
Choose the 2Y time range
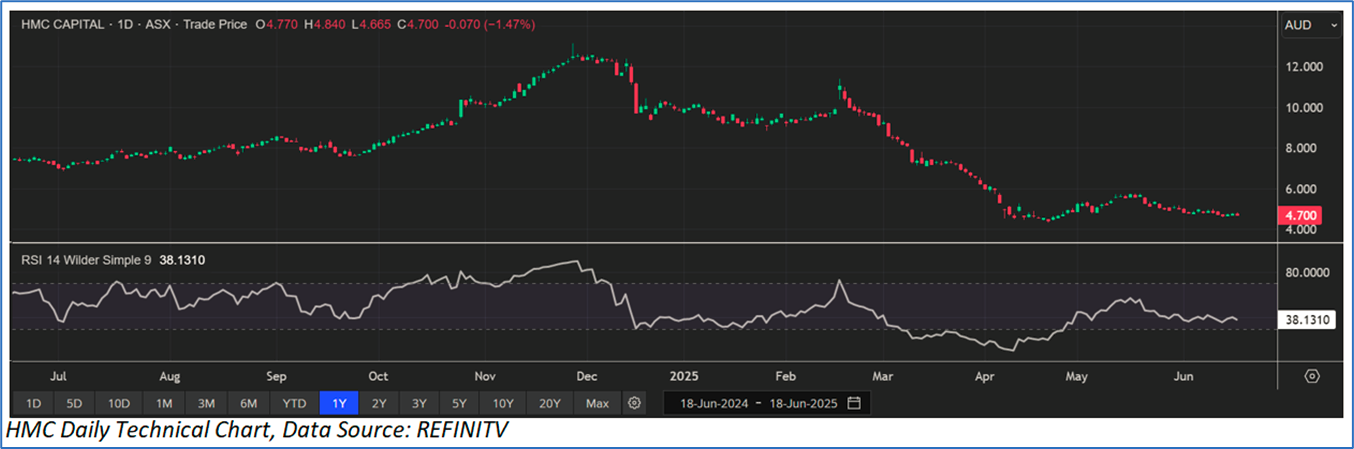pyautogui.click(x=379, y=403)
